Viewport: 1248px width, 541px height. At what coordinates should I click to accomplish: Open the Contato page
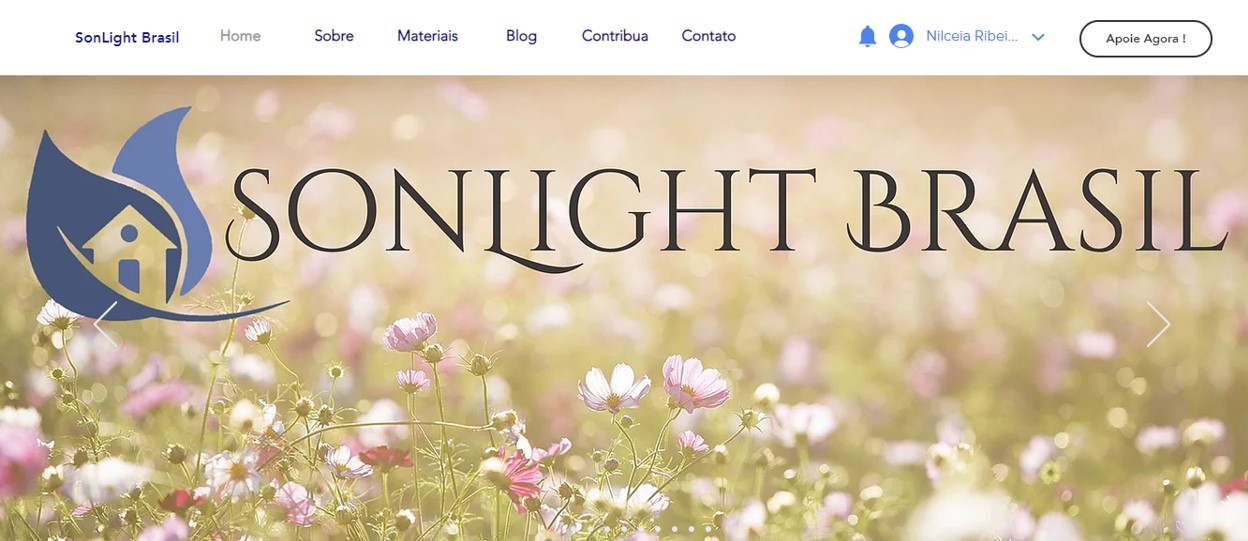709,36
